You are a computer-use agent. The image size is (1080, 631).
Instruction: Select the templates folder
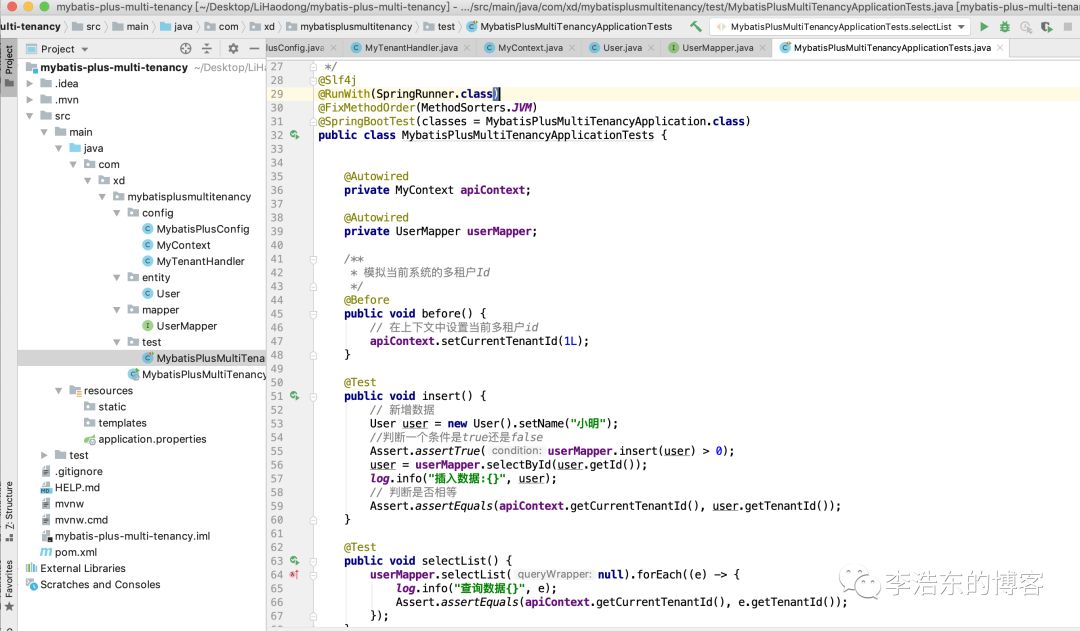115,423
